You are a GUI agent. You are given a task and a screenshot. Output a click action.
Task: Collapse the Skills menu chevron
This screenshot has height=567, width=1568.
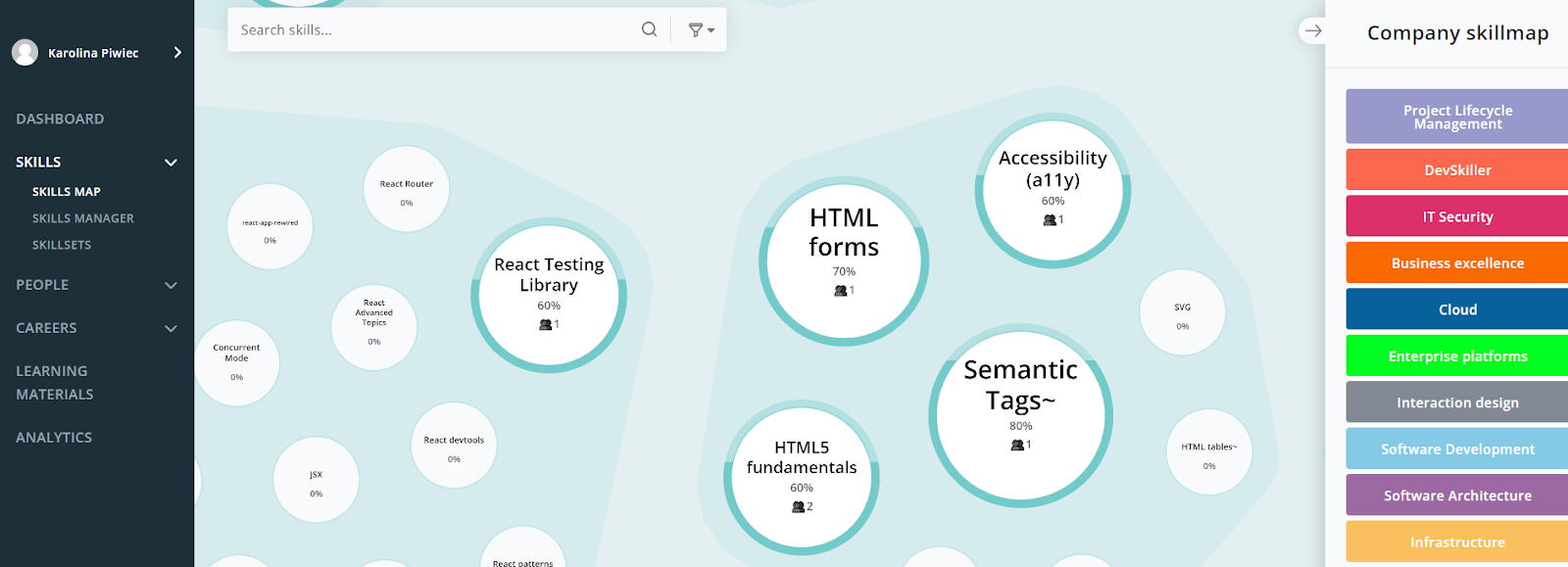[x=171, y=163]
